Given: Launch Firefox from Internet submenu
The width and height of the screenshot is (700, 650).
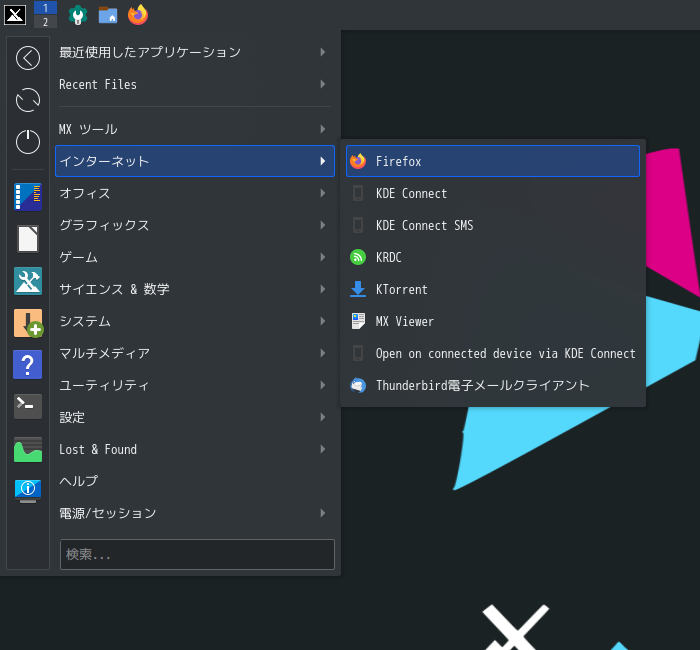Looking at the screenshot, I should coord(493,161).
